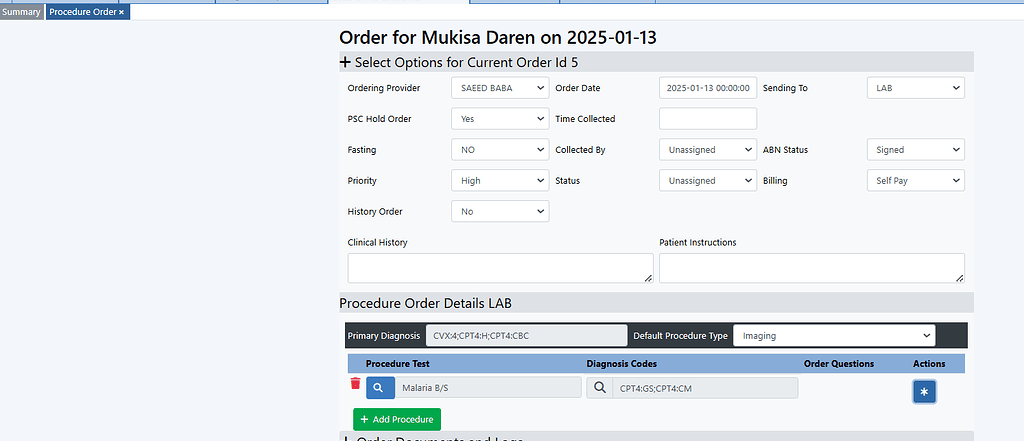
Task: Open the Fasting dropdown
Action: 500,150
